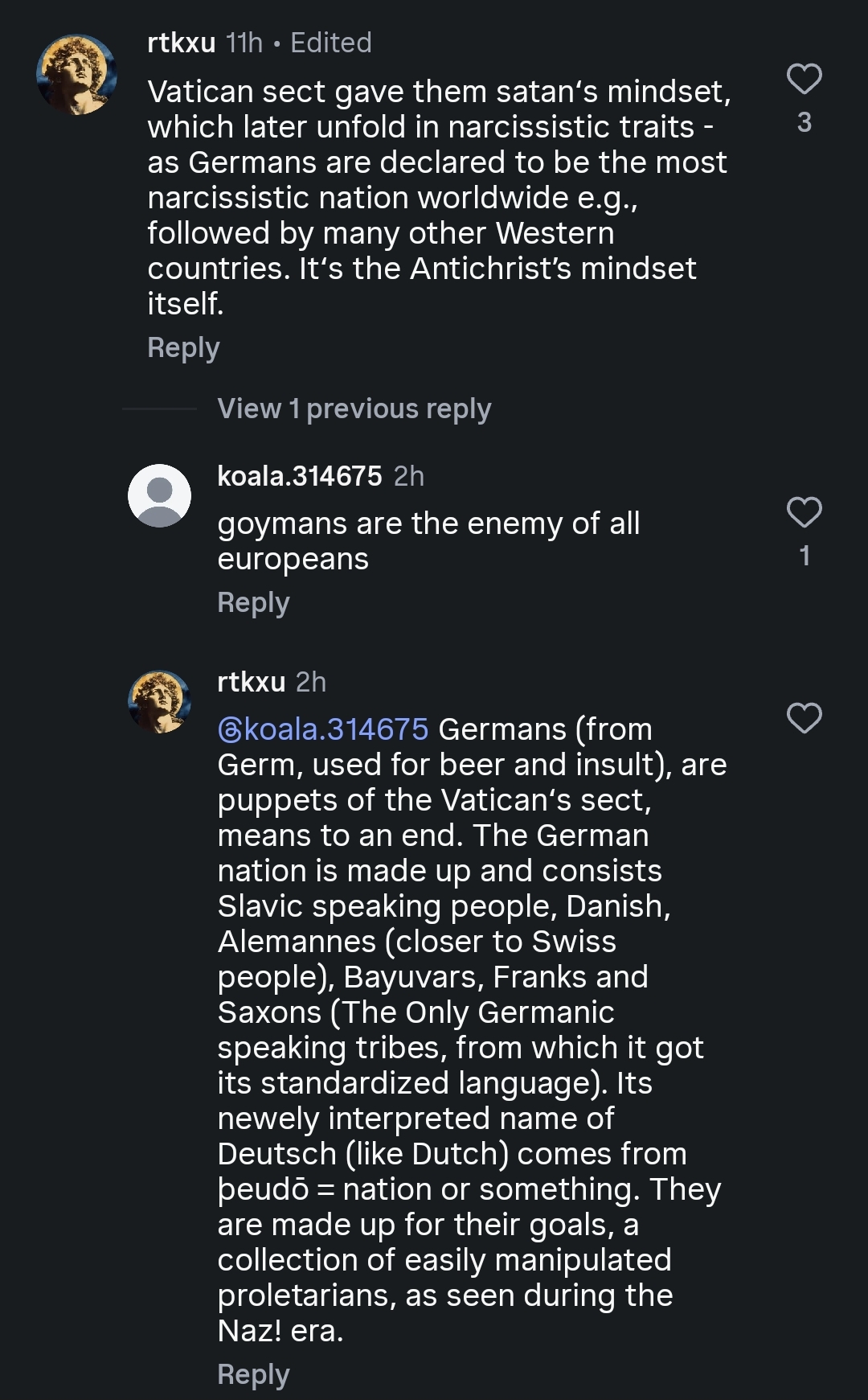The width and height of the screenshot is (868, 1400).
Task: Tap the 11h Edited timestamp
Action: pos(299,43)
